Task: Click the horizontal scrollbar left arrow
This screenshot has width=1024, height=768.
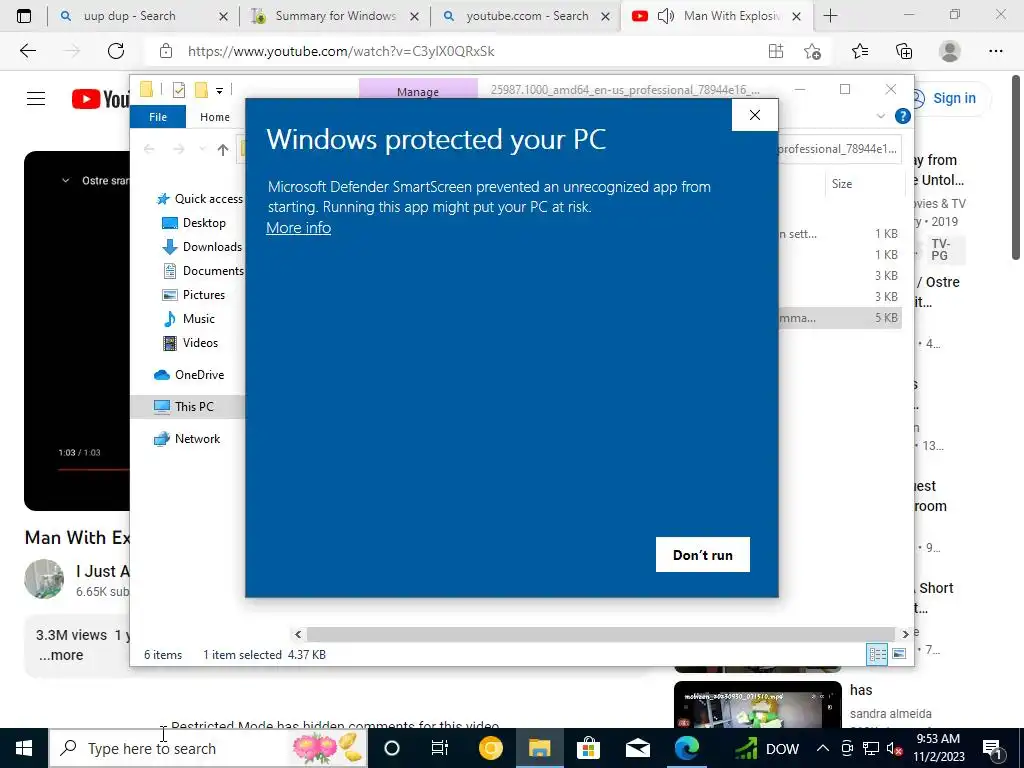Action: point(298,634)
